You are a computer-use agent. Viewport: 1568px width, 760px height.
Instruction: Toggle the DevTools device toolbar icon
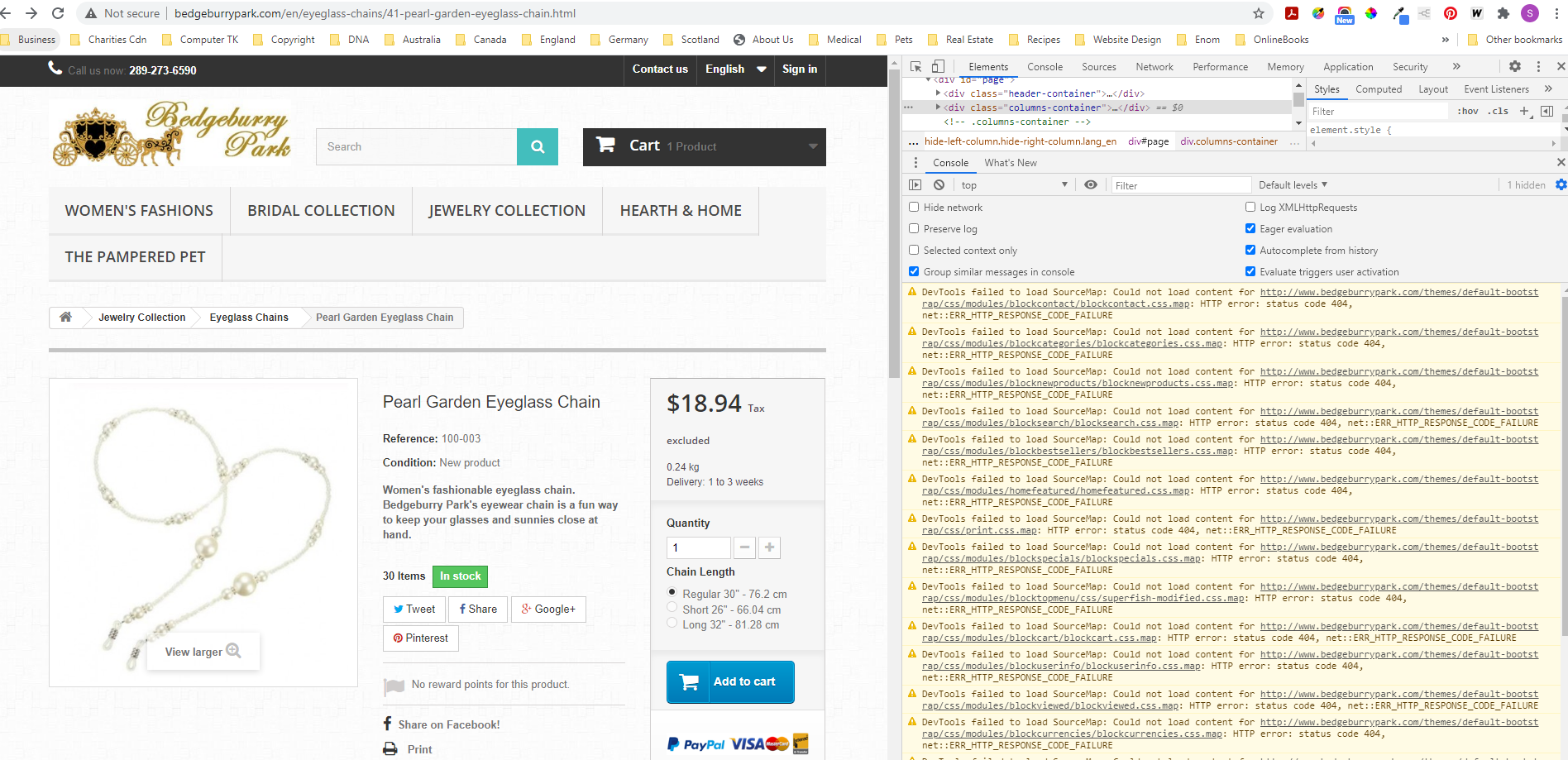tap(938, 66)
